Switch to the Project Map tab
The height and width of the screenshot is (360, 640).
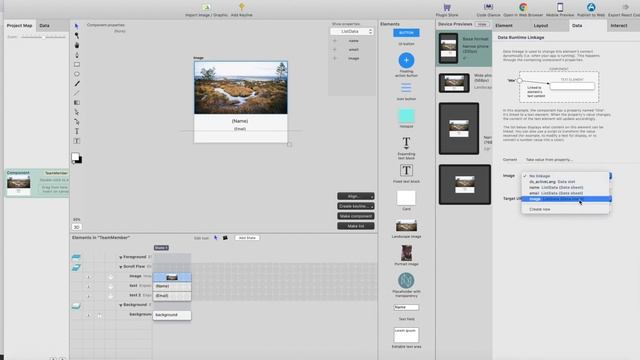pyautogui.click(x=19, y=26)
